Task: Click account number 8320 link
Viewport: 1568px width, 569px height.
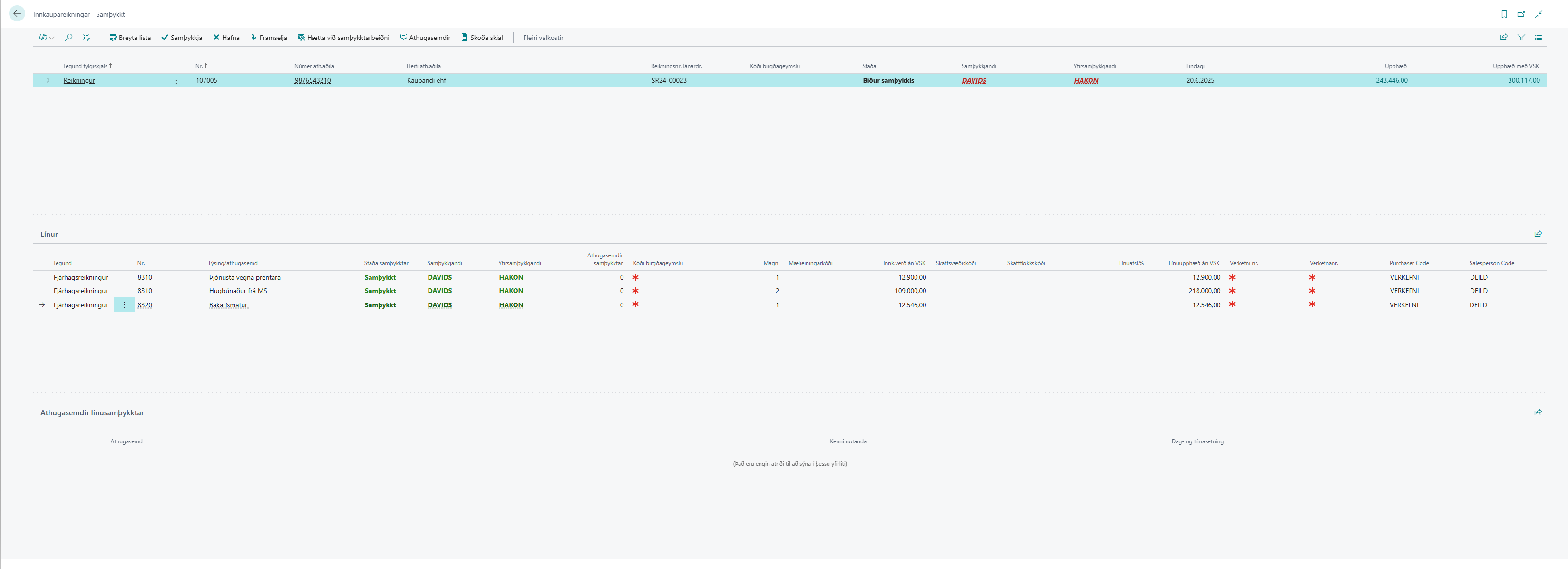Action: click(x=145, y=304)
